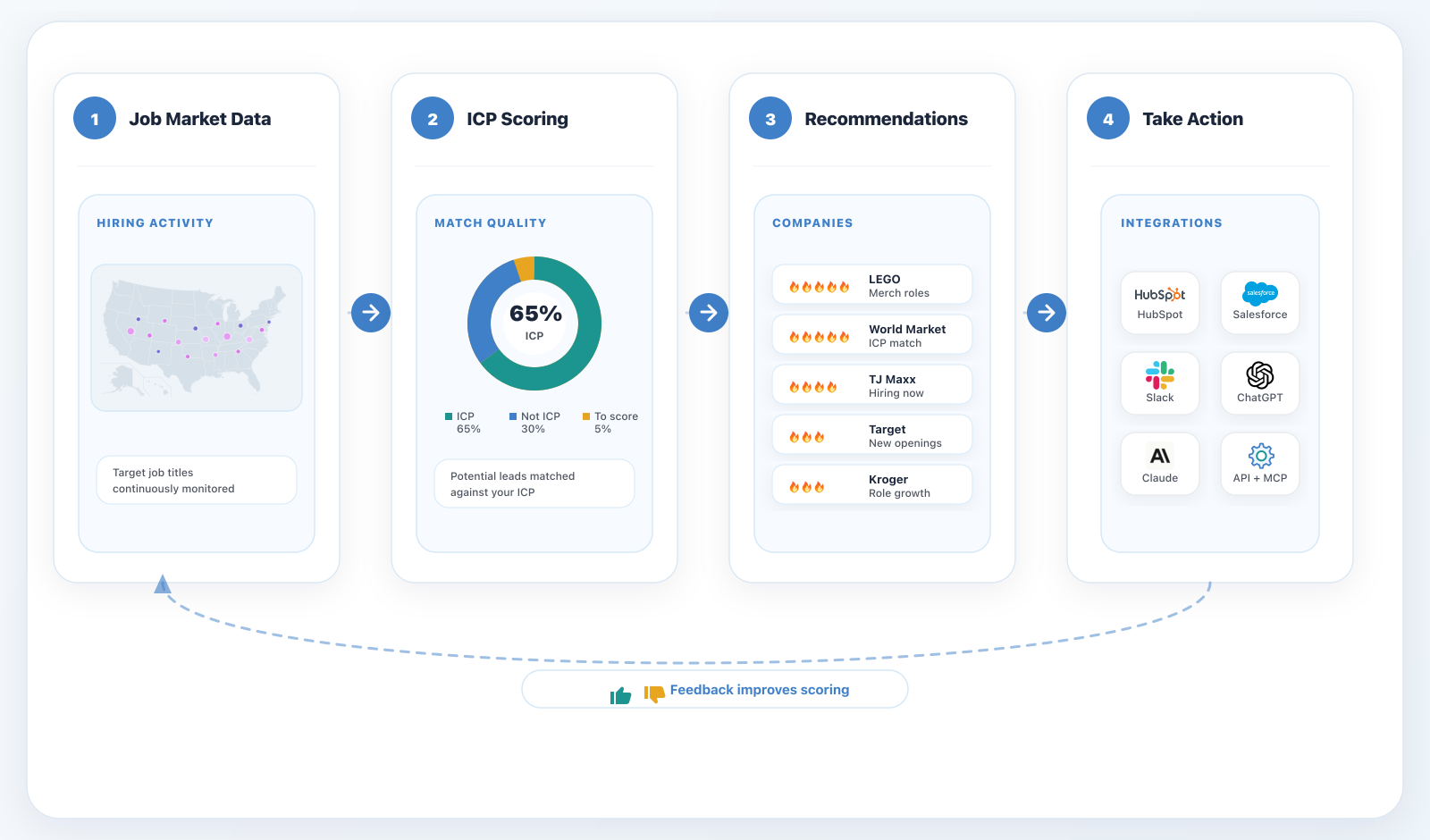
Task: Click the US hiring activity map
Action: pos(197,338)
